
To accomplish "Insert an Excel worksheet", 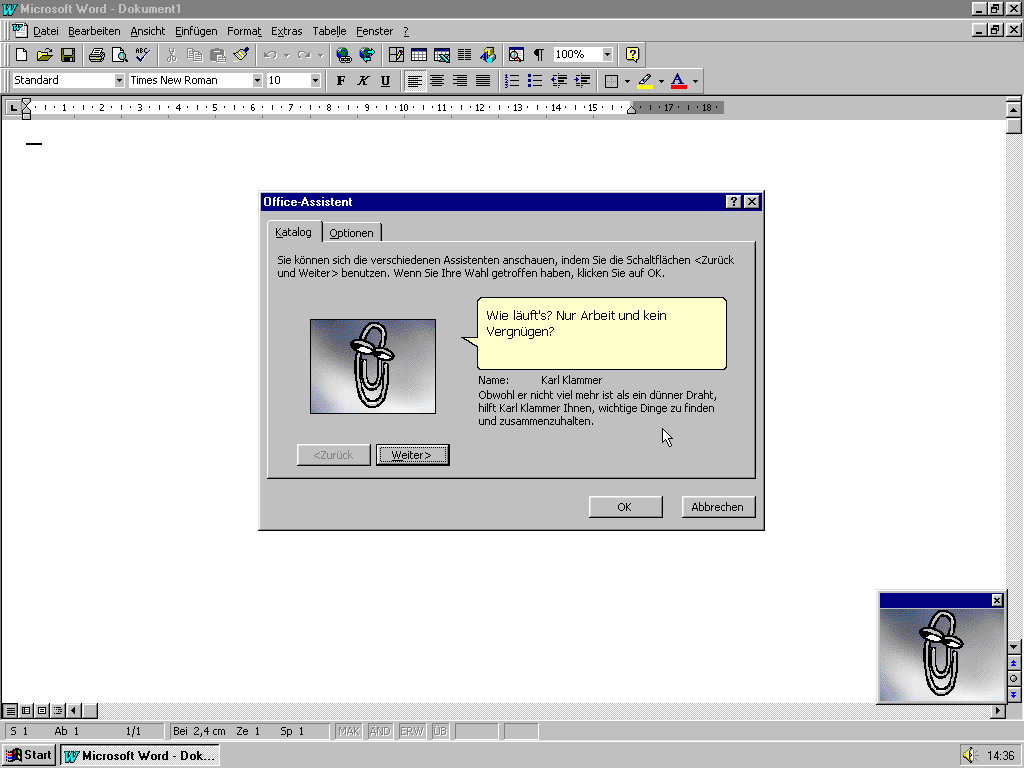I will point(441,55).
